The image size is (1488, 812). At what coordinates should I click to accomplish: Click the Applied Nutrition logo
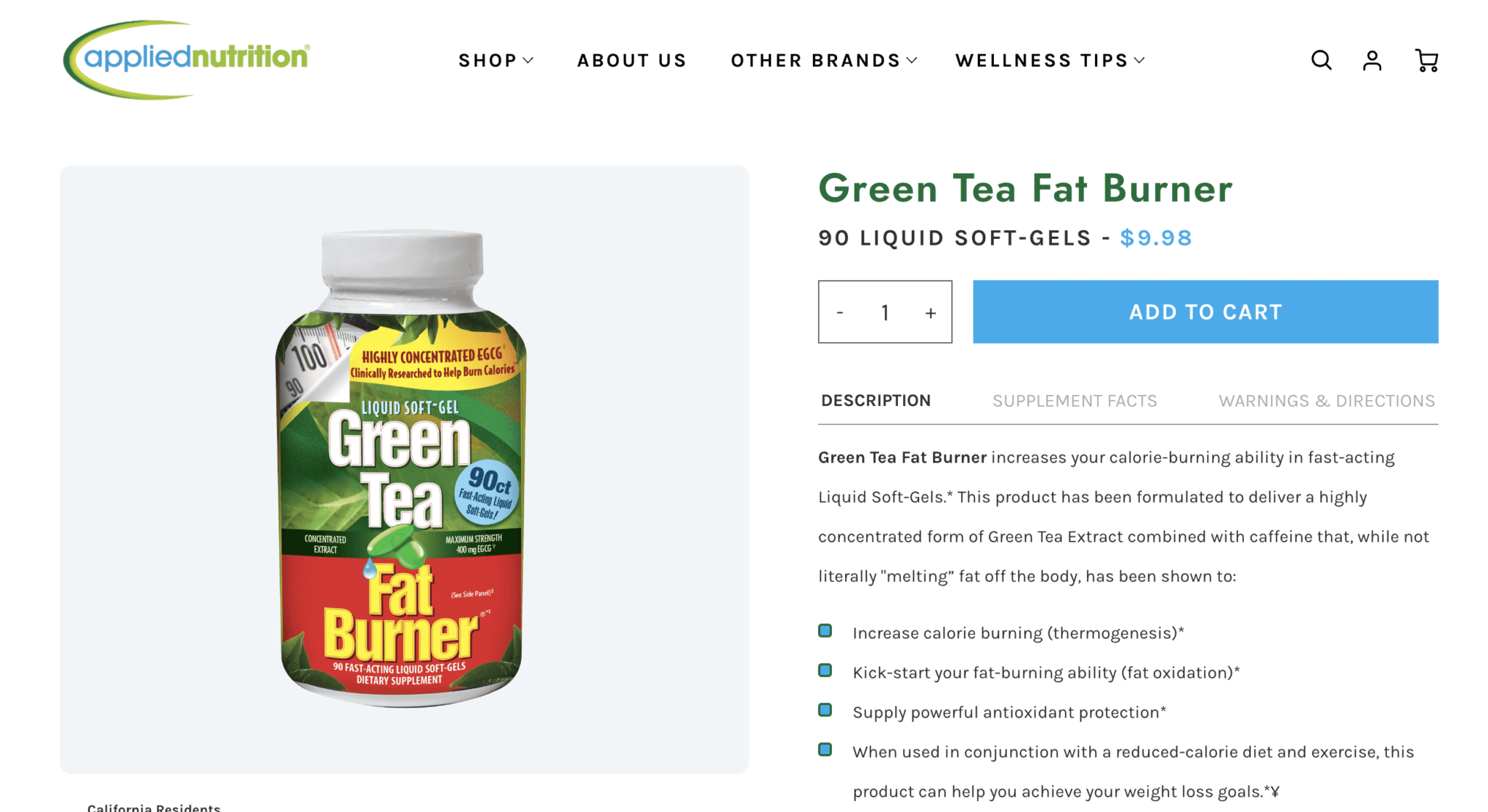187,60
